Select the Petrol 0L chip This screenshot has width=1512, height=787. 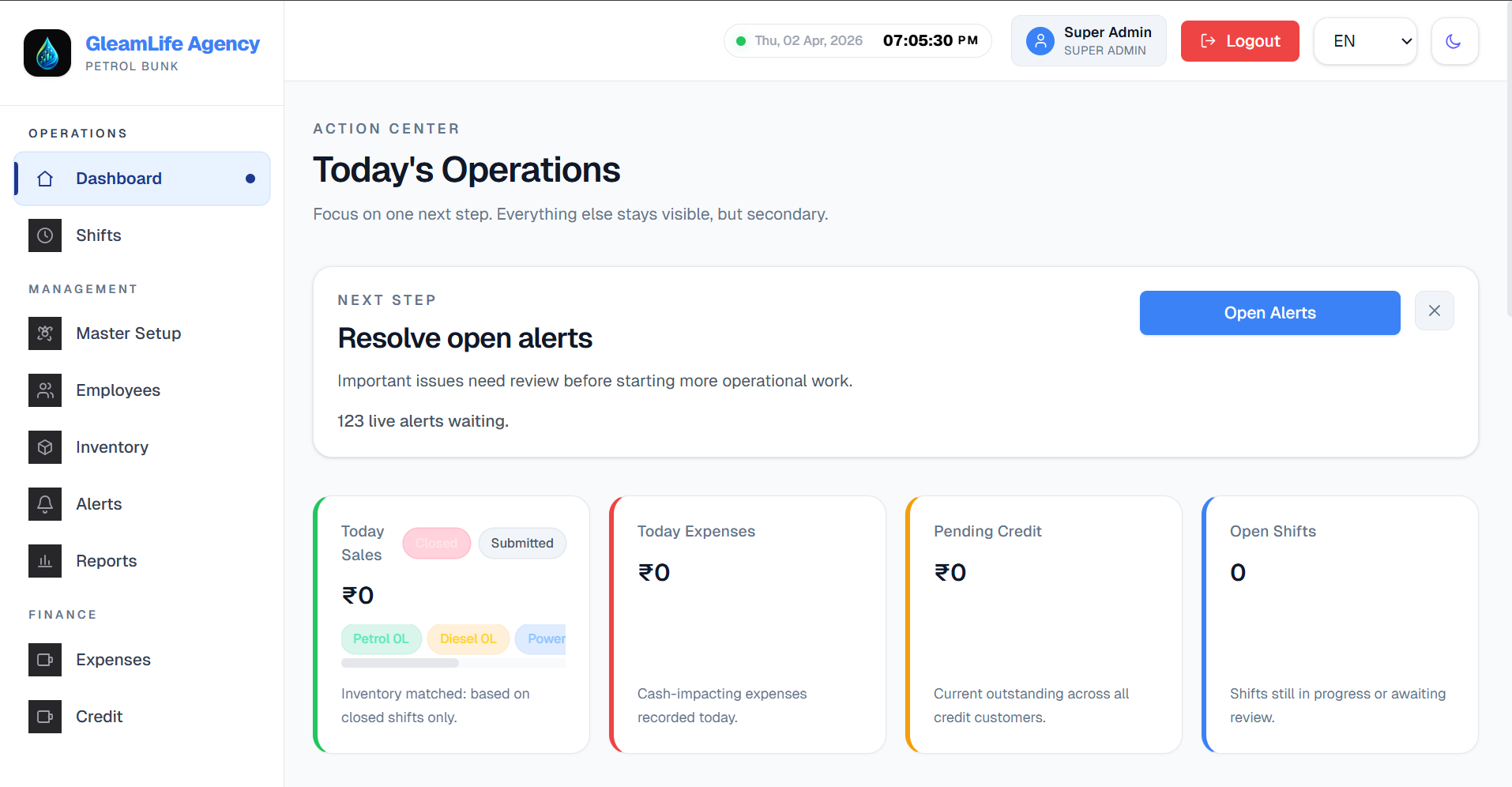[381, 639]
